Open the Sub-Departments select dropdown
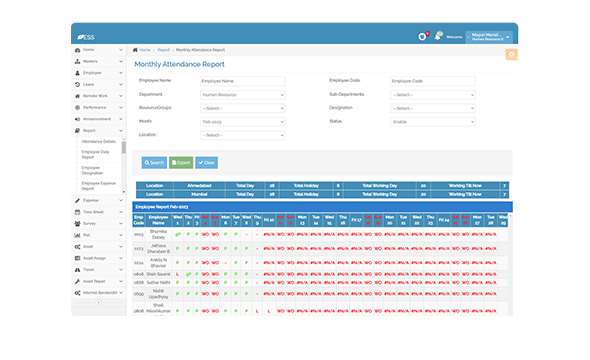Image resolution: width=590 pixels, height=360 pixels. [433, 95]
